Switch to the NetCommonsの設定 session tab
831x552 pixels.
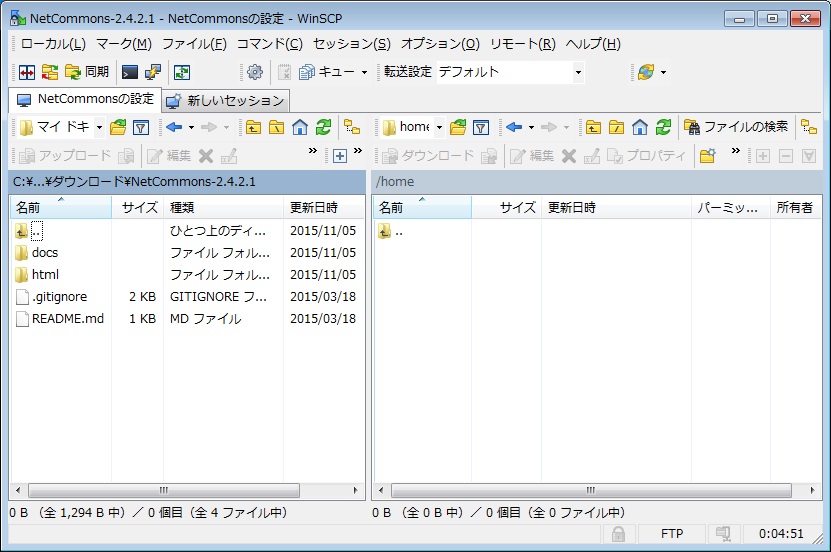pyautogui.click(x=85, y=100)
